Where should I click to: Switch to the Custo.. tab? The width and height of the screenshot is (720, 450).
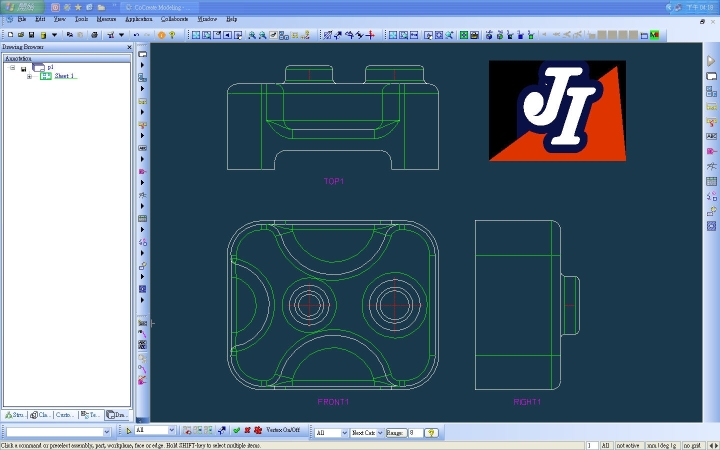[65, 415]
